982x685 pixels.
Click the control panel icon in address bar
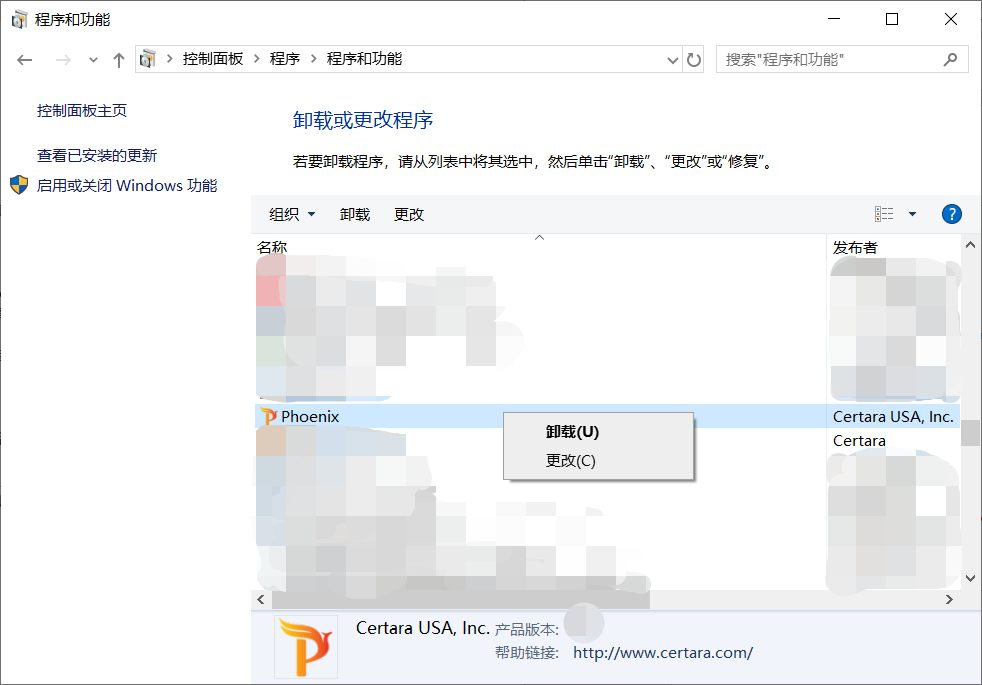[x=148, y=59]
